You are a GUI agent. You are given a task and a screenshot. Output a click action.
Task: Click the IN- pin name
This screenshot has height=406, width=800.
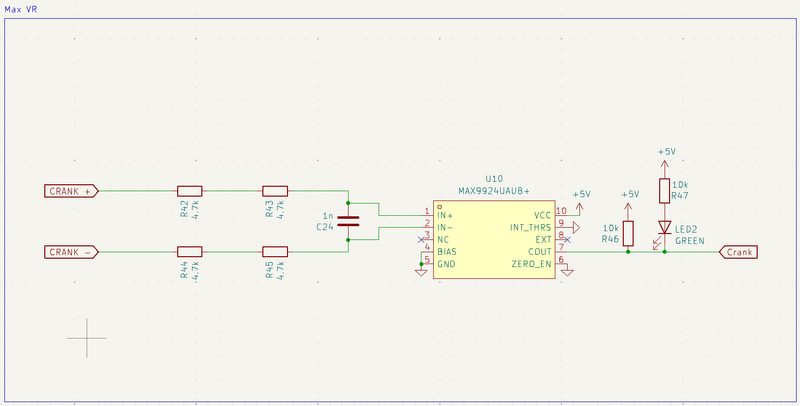445,227
